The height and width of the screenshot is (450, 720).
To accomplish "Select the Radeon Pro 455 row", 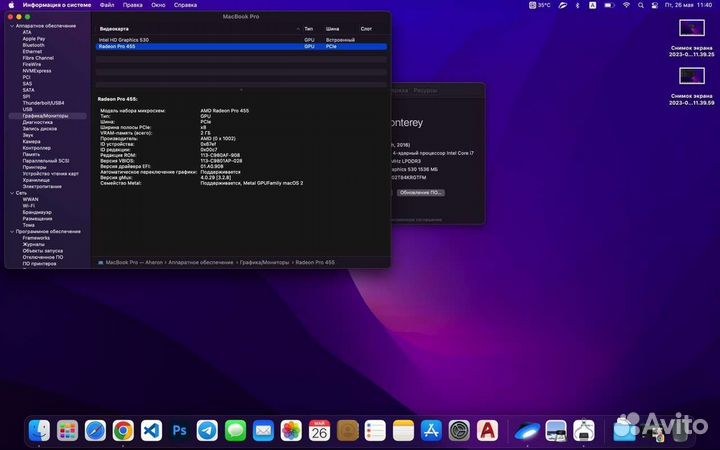I will [241, 46].
